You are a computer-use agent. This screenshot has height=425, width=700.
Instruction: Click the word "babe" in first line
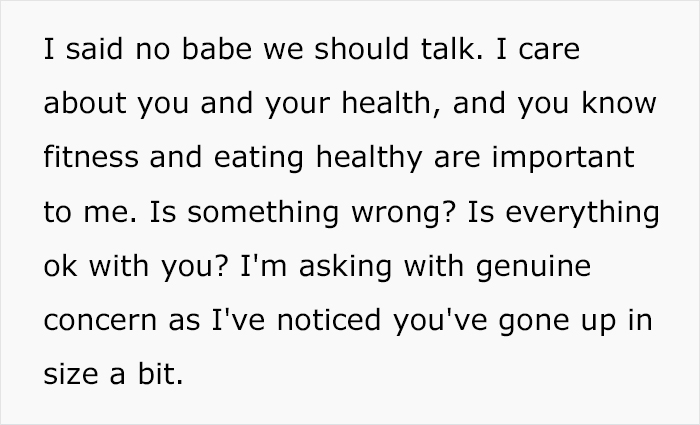pos(217,48)
